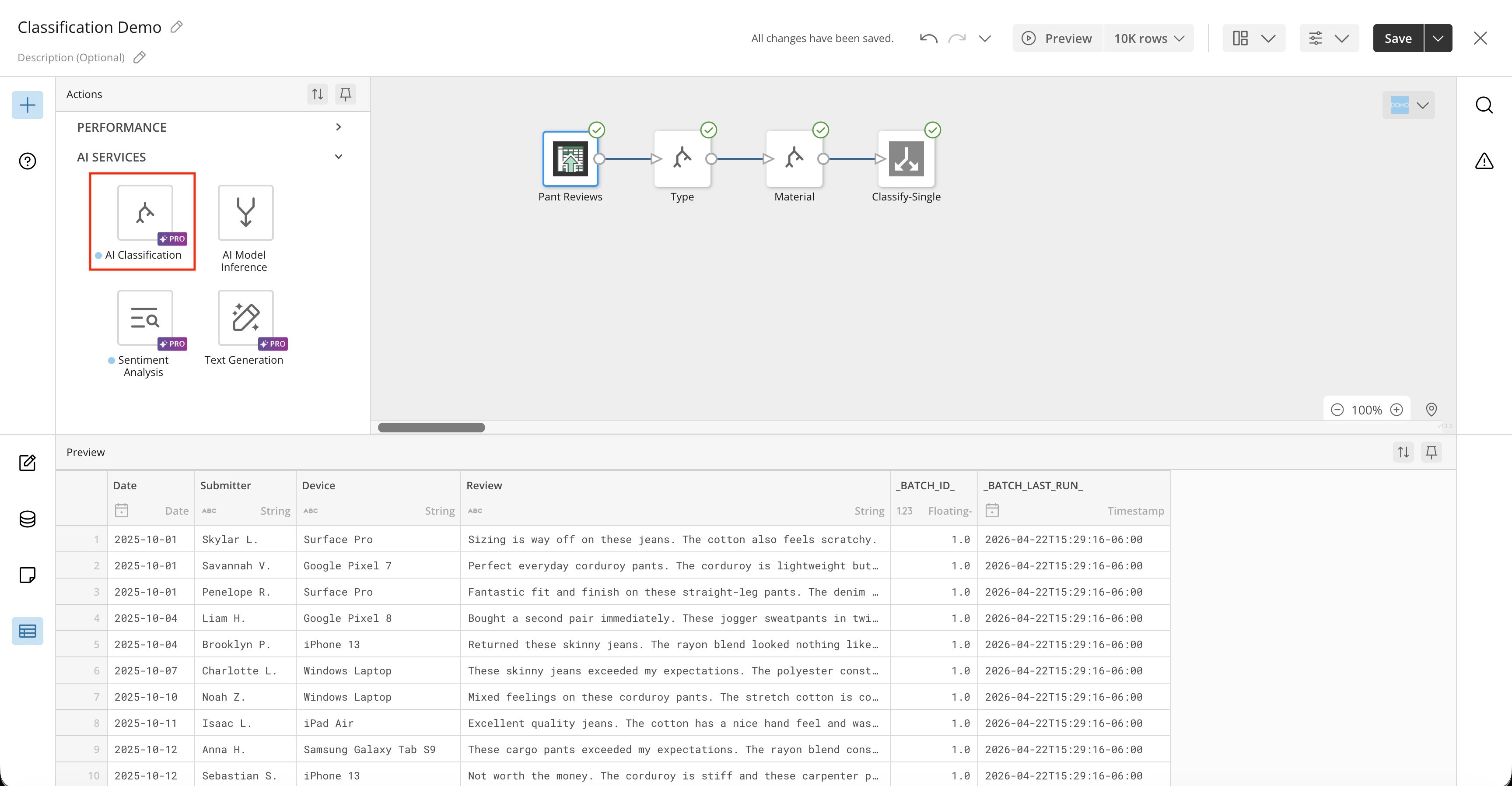The height and width of the screenshot is (786, 1512).
Task: Click the iPad Air device cell
Action: [x=378, y=723]
